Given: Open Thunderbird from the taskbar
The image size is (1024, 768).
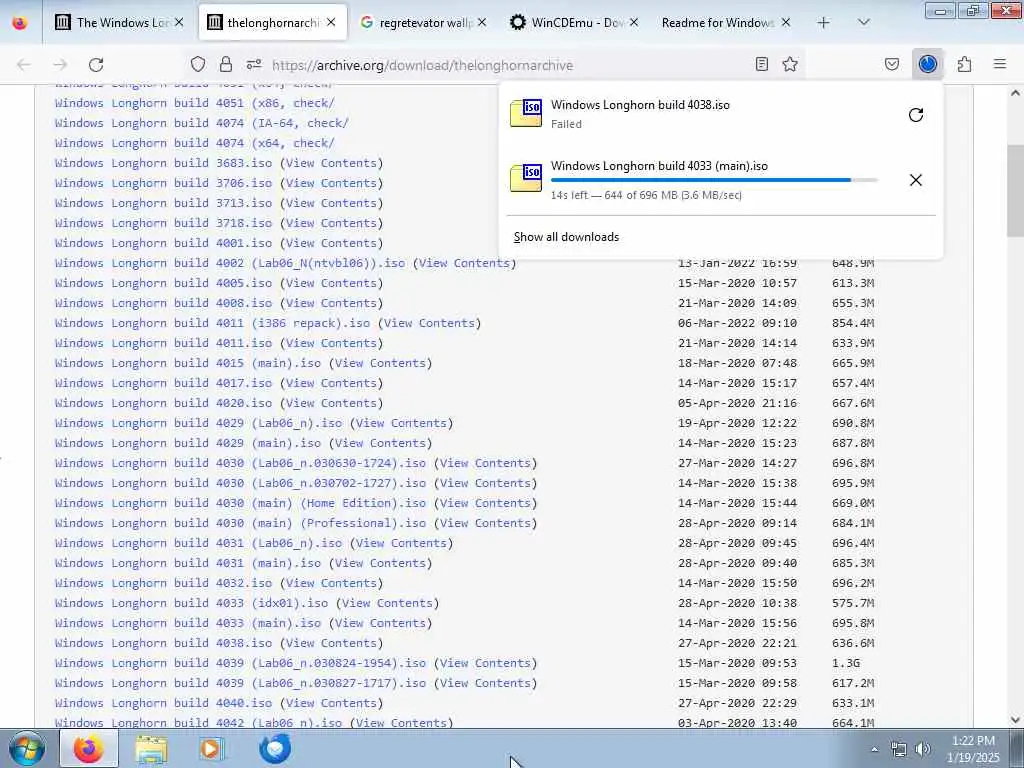Looking at the screenshot, I should click(x=275, y=748).
